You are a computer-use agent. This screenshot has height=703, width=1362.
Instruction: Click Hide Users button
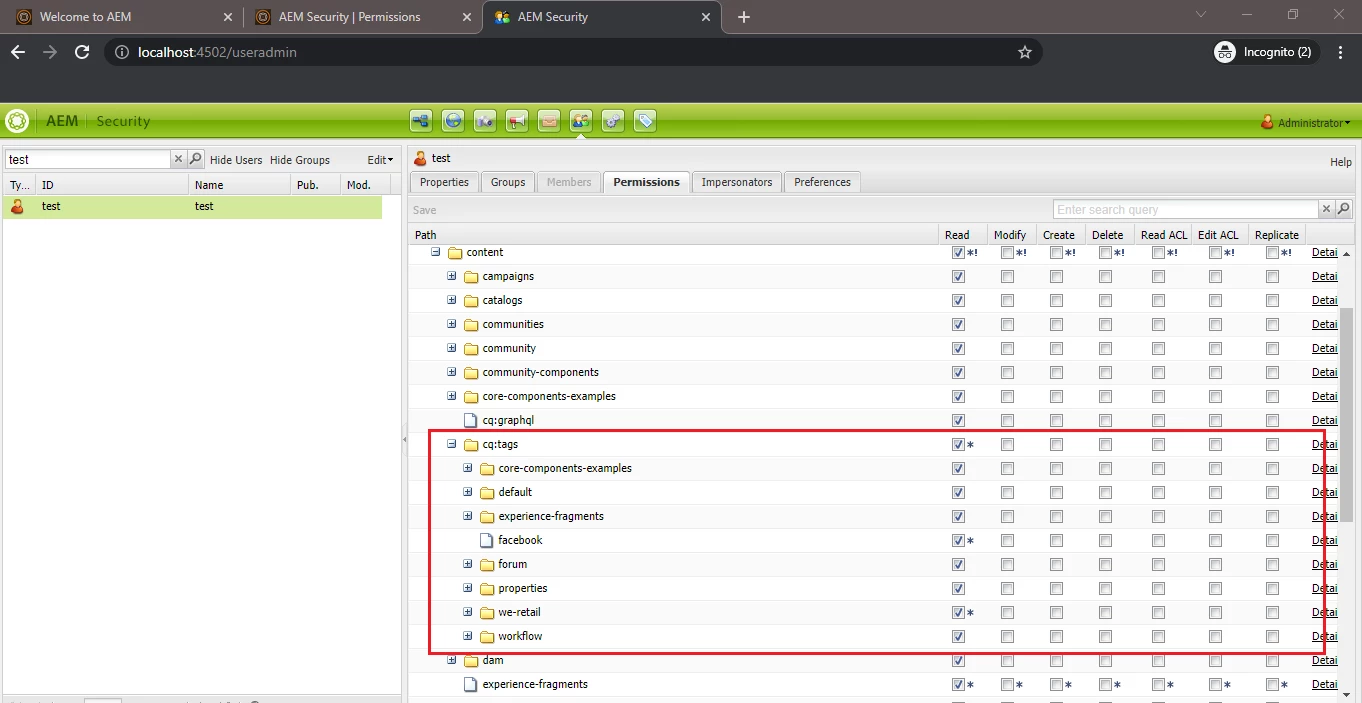(236, 160)
